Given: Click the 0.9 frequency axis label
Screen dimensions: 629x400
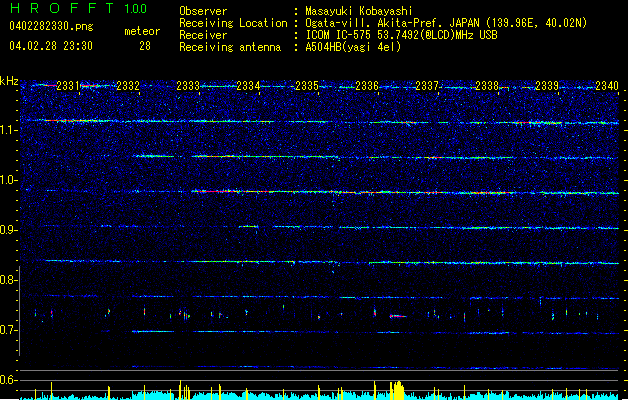Looking at the screenshot, I should tap(8, 230).
